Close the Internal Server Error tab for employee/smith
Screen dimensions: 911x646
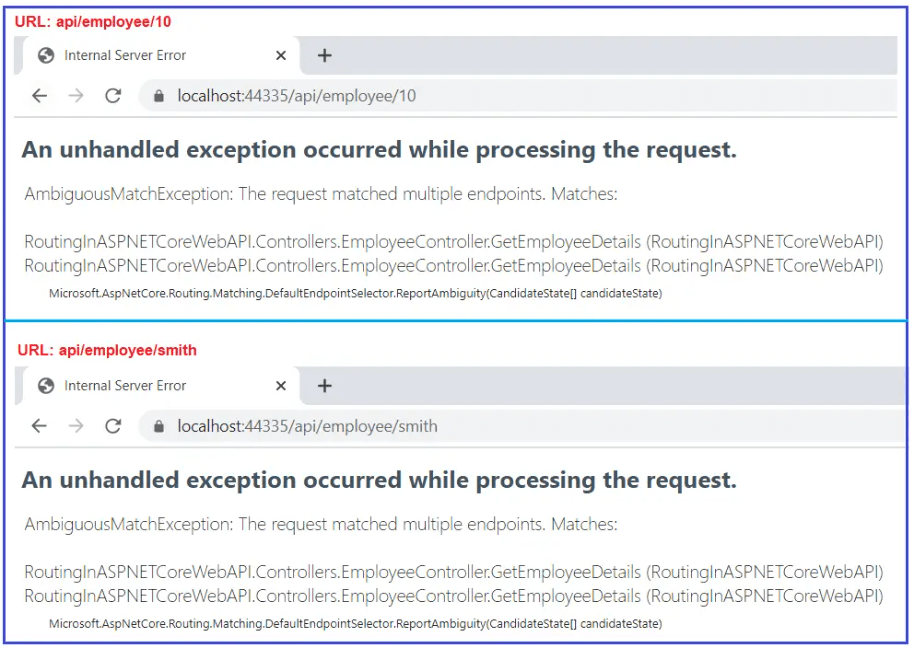[281, 386]
